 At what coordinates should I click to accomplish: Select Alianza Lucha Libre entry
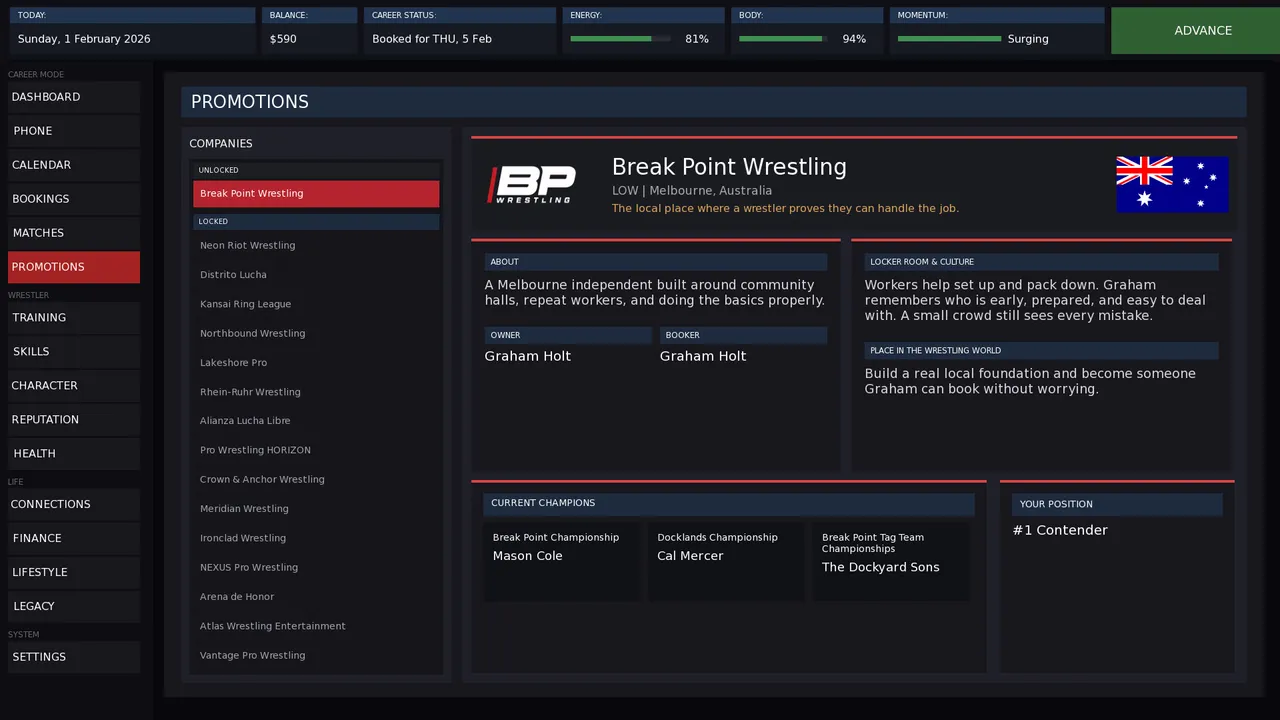pyautogui.click(x=316, y=421)
